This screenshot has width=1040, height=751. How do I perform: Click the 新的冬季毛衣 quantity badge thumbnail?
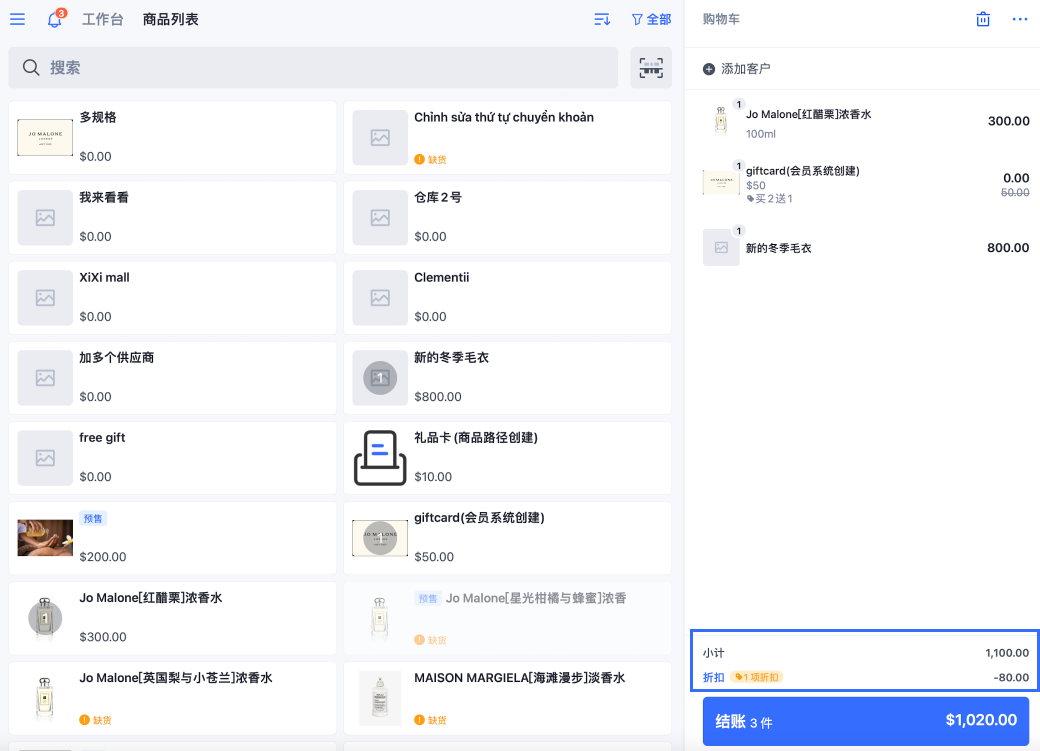pos(380,378)
